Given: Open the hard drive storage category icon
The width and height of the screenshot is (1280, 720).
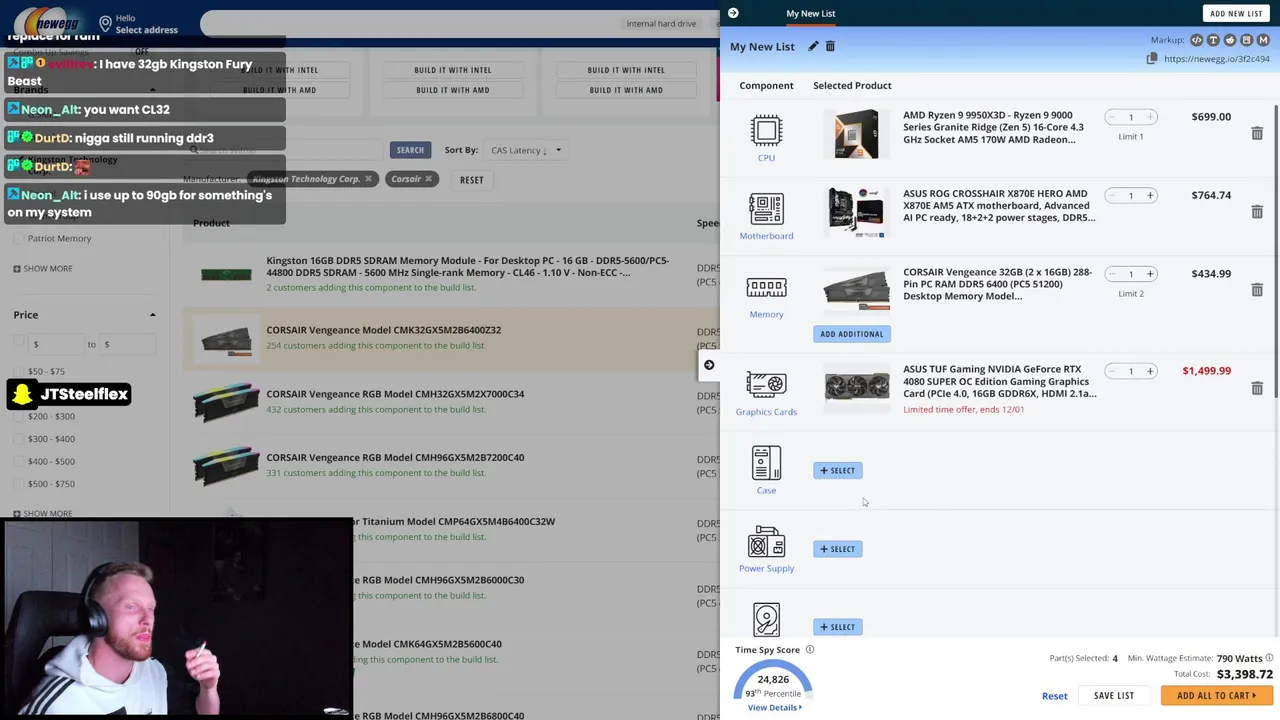Looking at the screenshot, I should pos(766,620).
